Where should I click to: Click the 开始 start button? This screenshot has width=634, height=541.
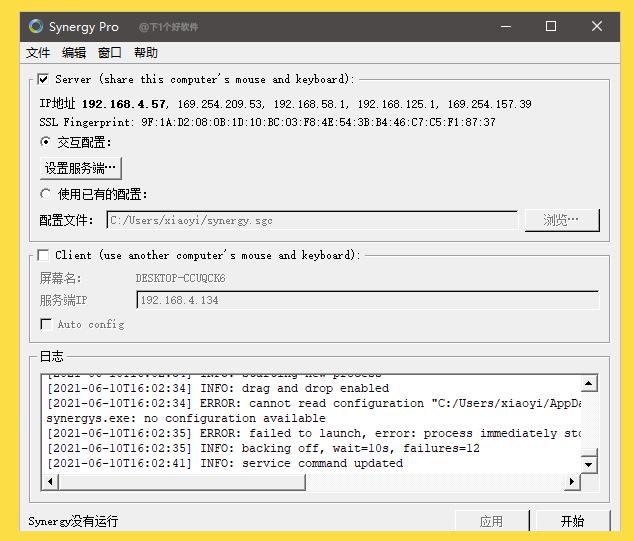573,521
